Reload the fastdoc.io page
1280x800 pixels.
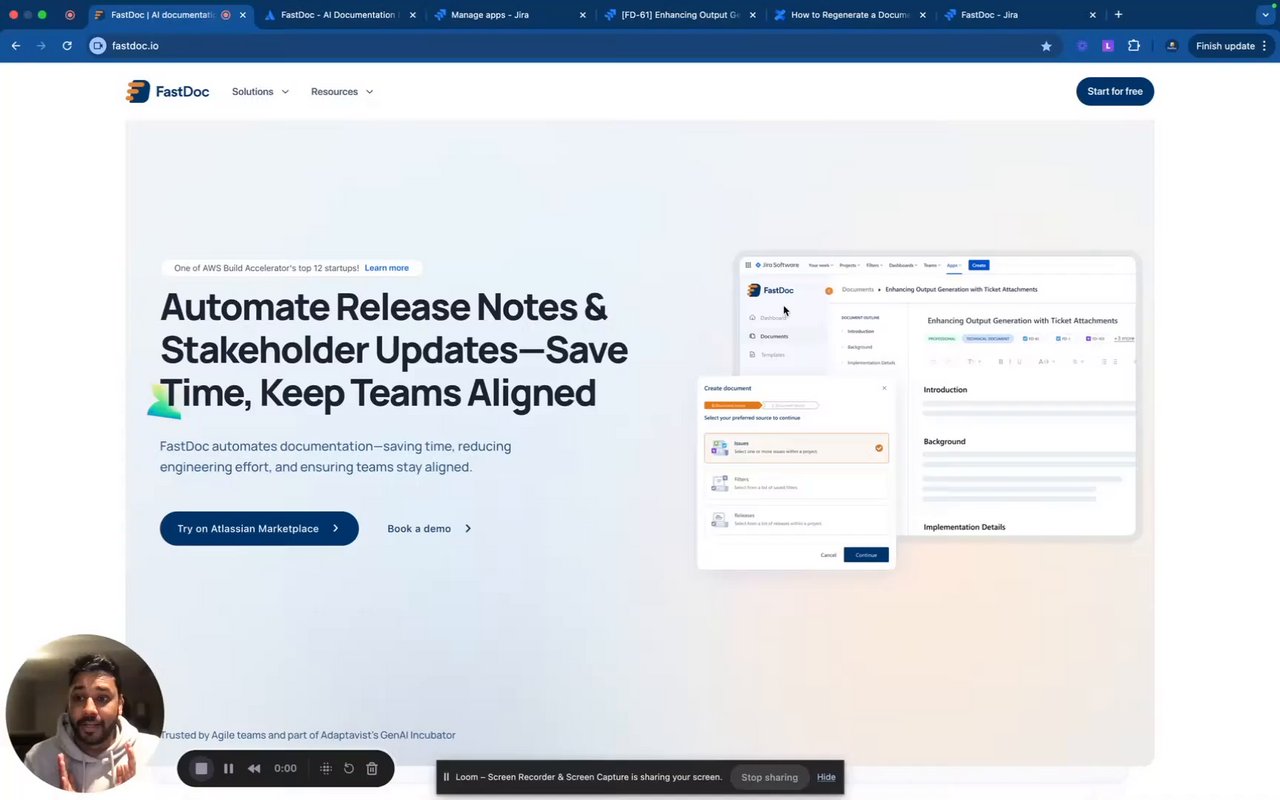(x=67, y=46)
